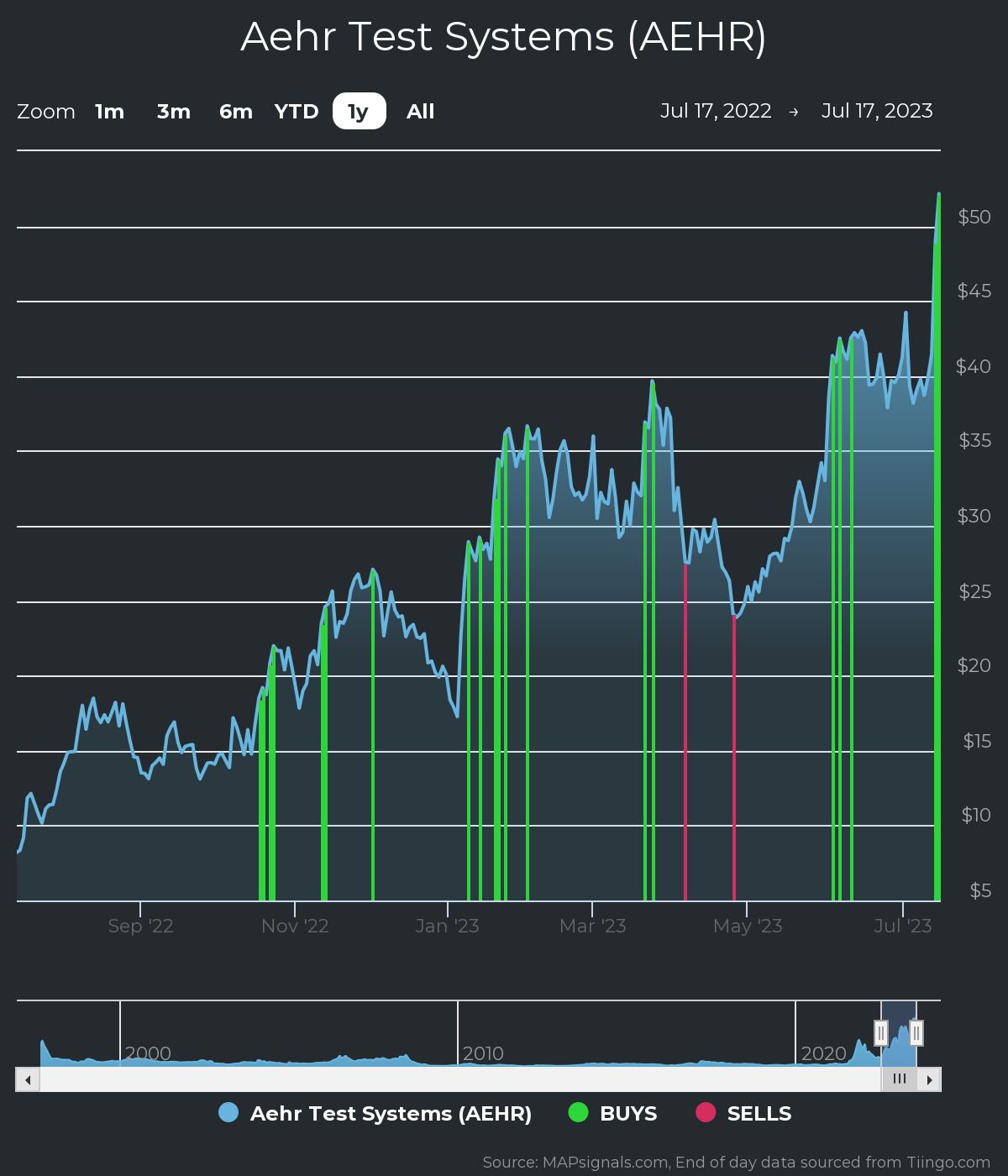Click the blue AEHR legend marker
1008x1176 pixels.
coord(228,1112)
